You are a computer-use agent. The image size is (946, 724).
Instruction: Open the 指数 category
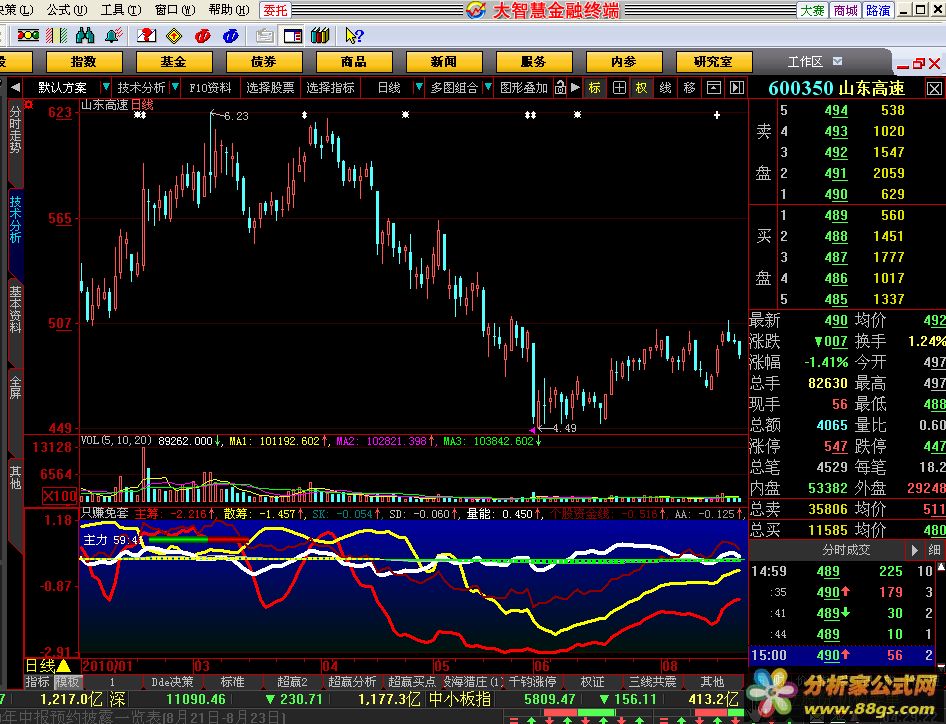pyautogui.click(x=84, y=62)
